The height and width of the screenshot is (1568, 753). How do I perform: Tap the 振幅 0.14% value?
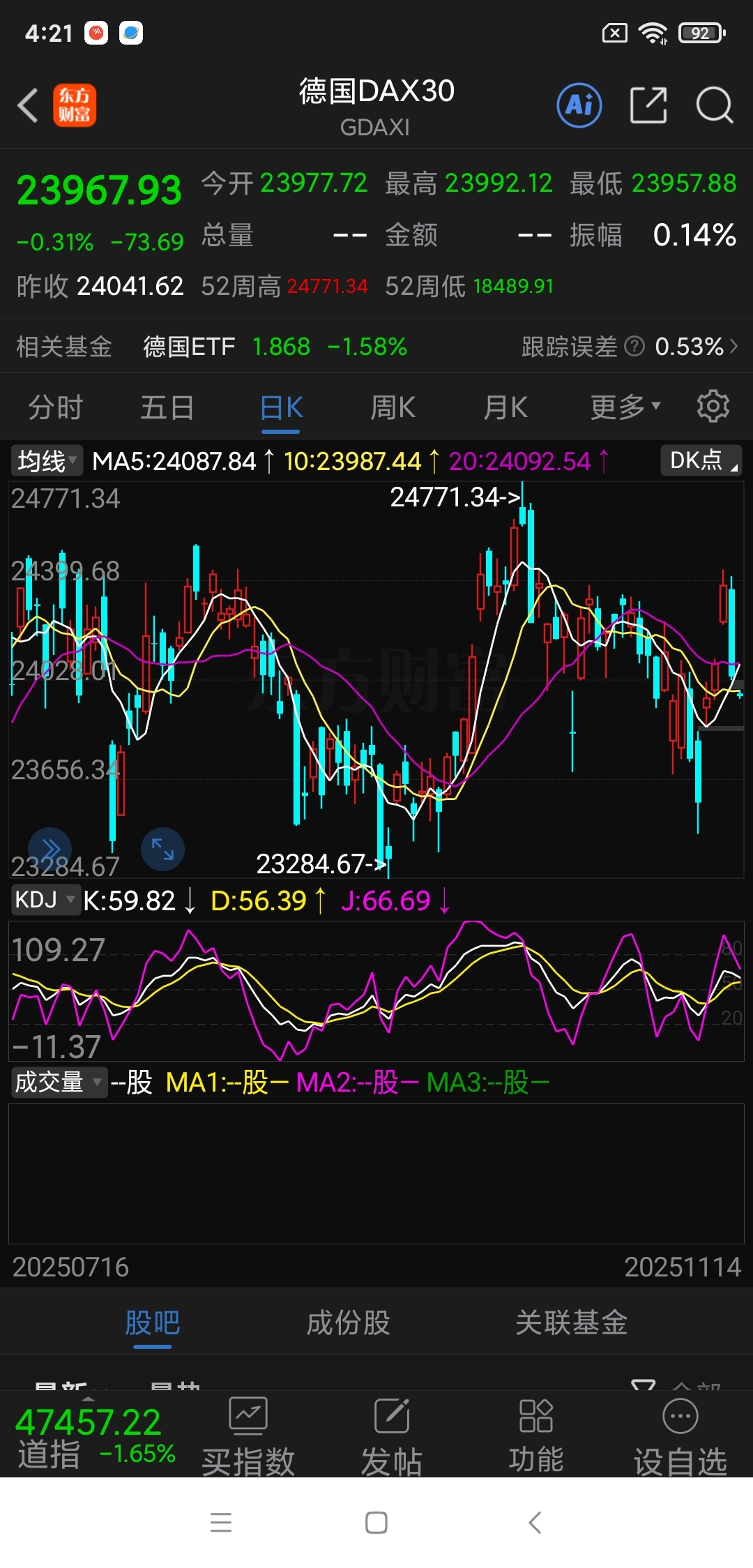694,235
